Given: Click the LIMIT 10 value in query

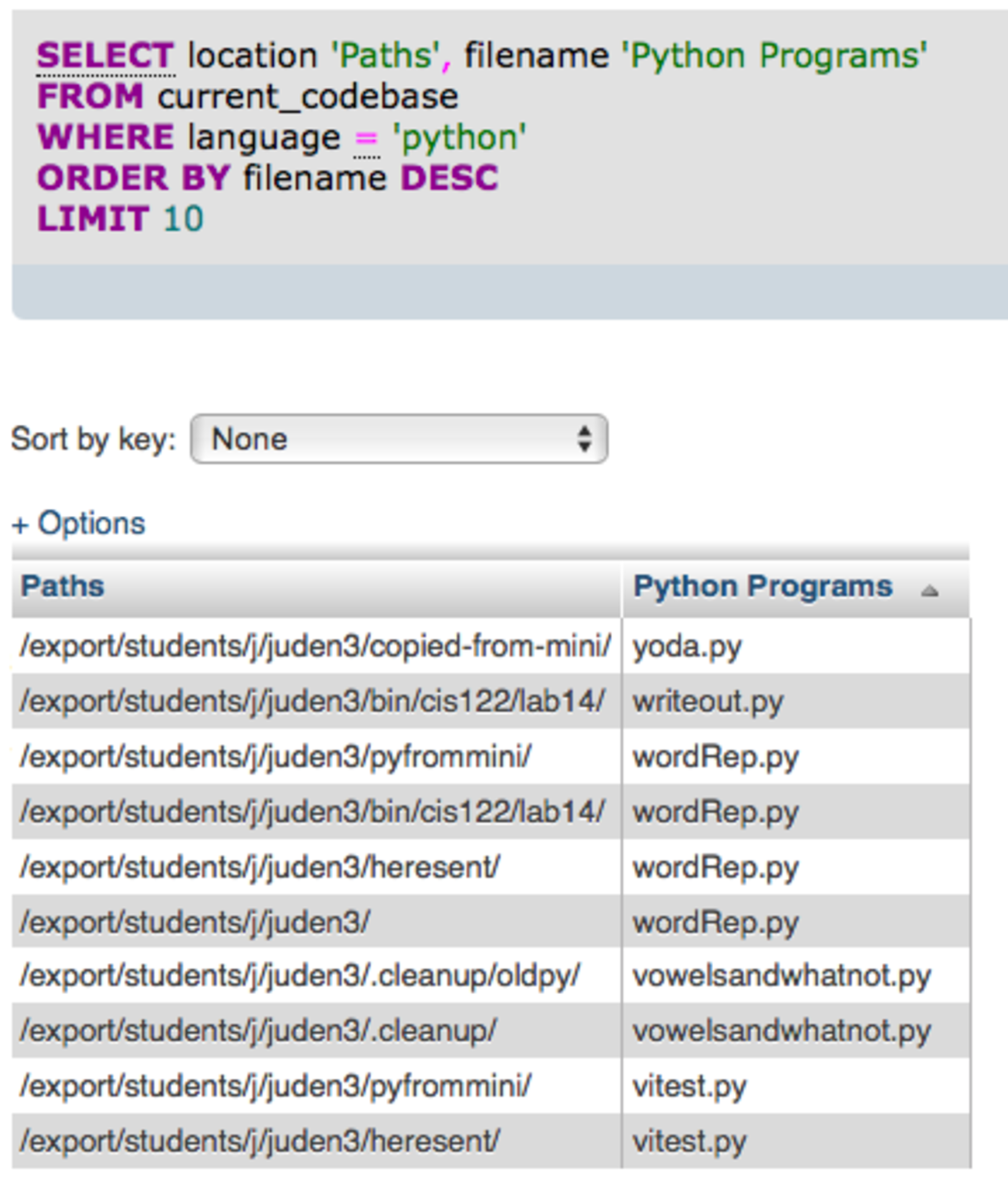Looking at the screenshot, I should click(x=183, y=219).
